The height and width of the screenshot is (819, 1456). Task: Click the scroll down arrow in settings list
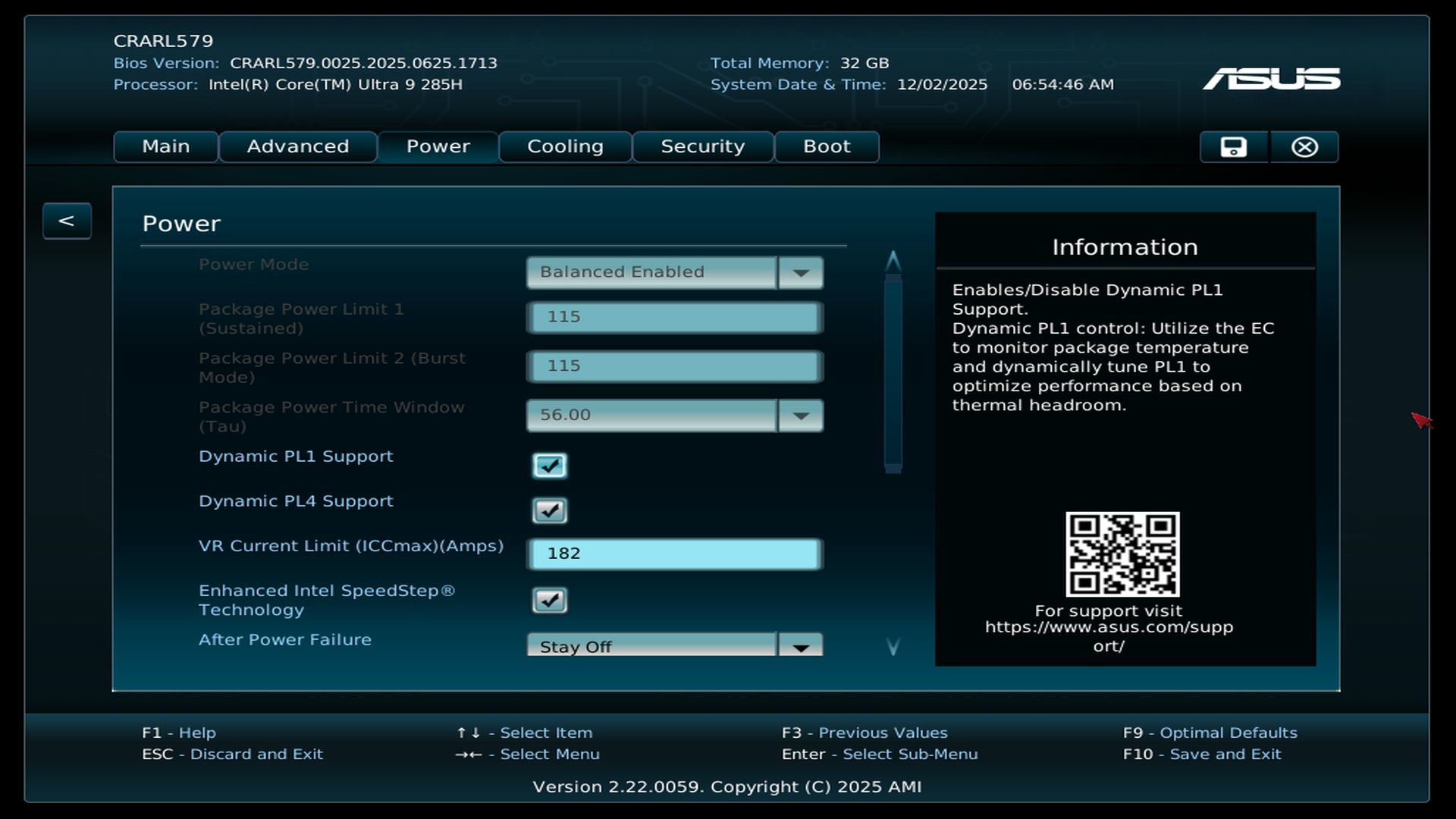coord(893,646)
